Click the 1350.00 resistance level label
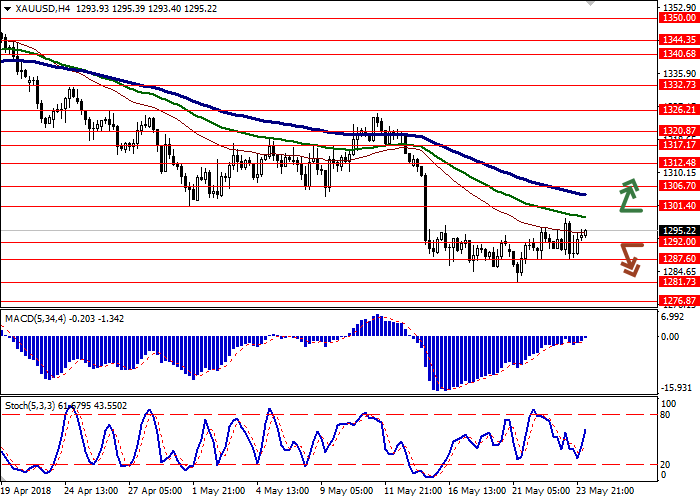The height and width of the screenshot is (500, 700). pos(676,18)
